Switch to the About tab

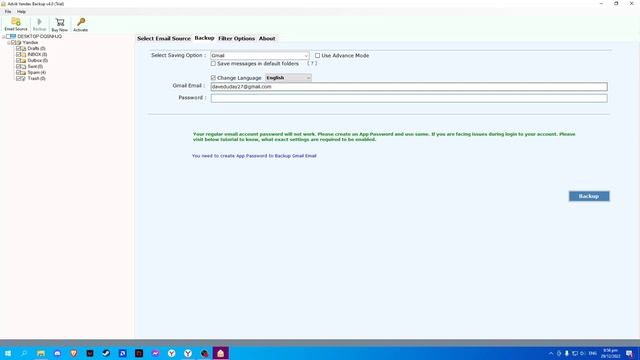(267, 38)
